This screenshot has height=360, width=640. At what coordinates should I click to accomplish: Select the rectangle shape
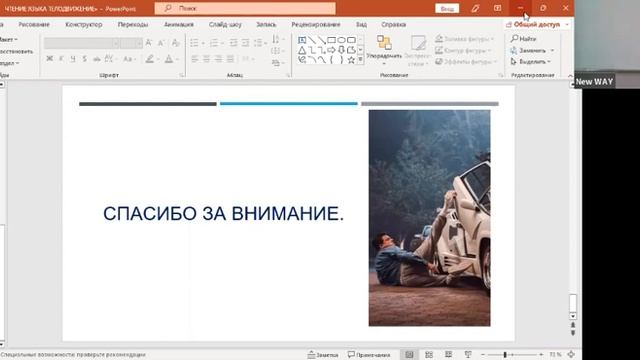point(331,40)
